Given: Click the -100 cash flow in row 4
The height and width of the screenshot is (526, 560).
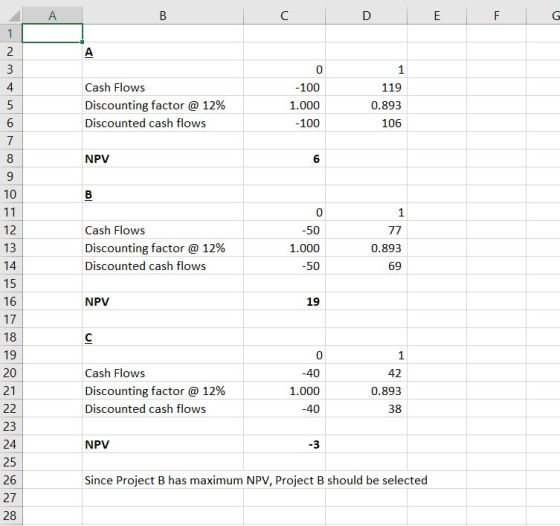Looking at the screenshot, I should pyautogui.click(x=284, y=87).
